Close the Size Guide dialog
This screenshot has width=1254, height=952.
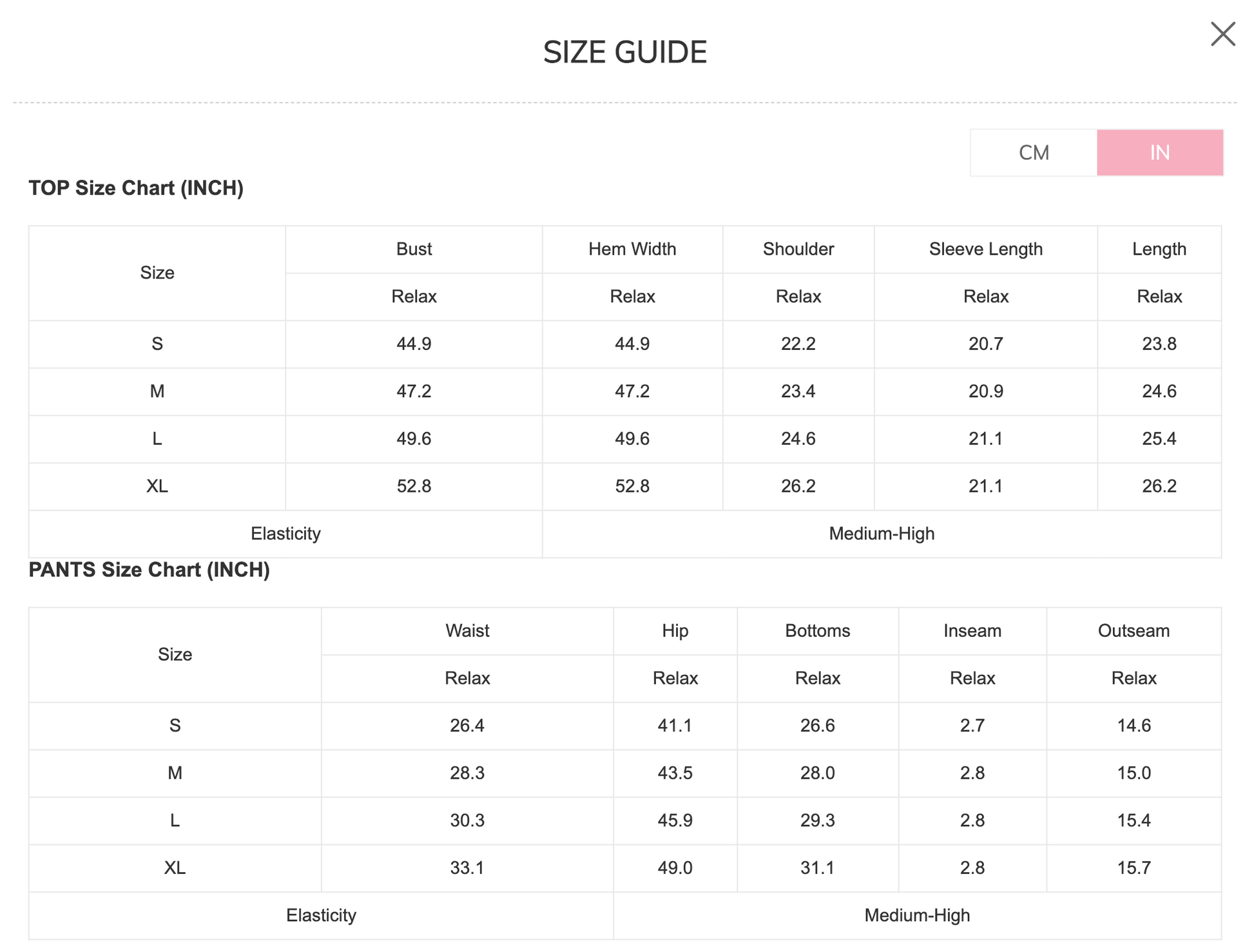click(1222, 34)
